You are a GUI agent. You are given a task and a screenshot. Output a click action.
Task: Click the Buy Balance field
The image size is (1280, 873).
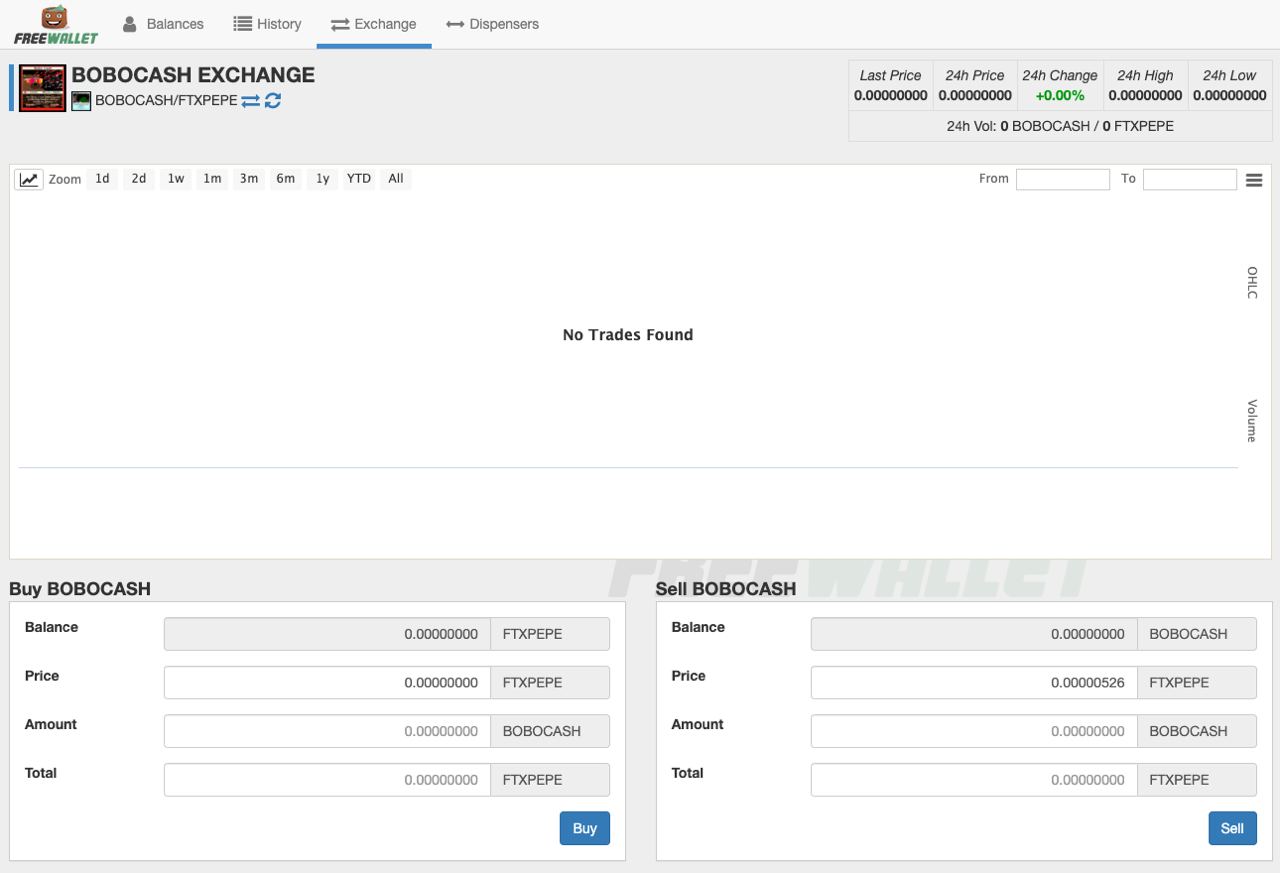(327, 634)
